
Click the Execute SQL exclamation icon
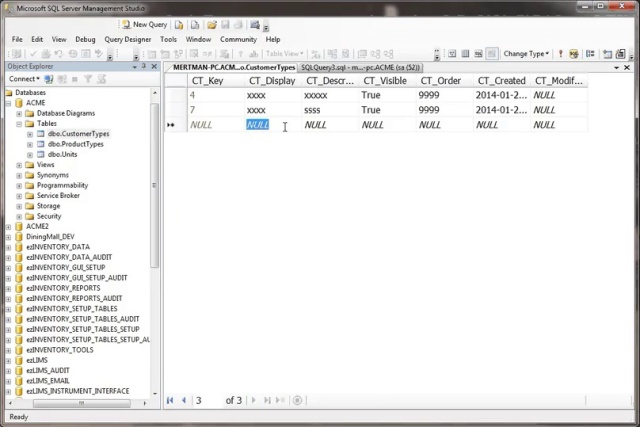pos(560,53)
